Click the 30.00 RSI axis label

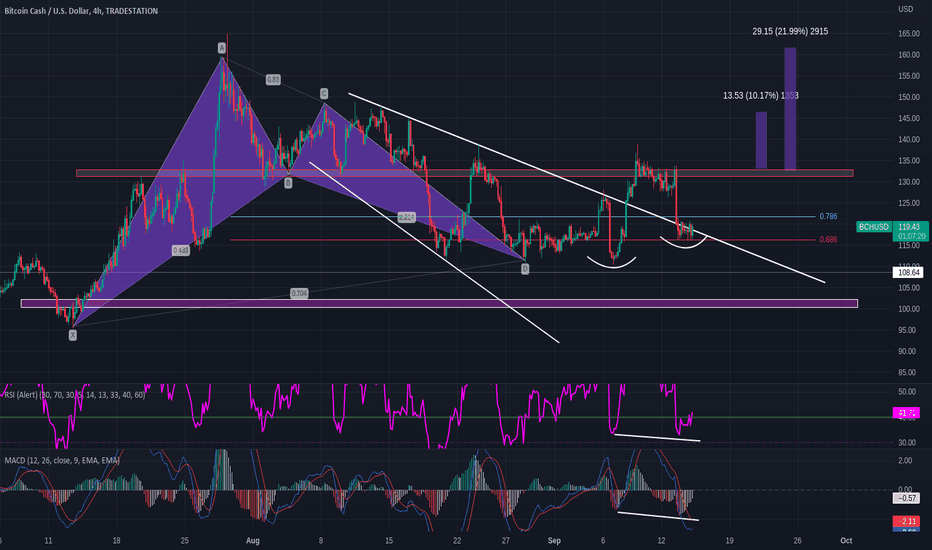click(907, 443)
